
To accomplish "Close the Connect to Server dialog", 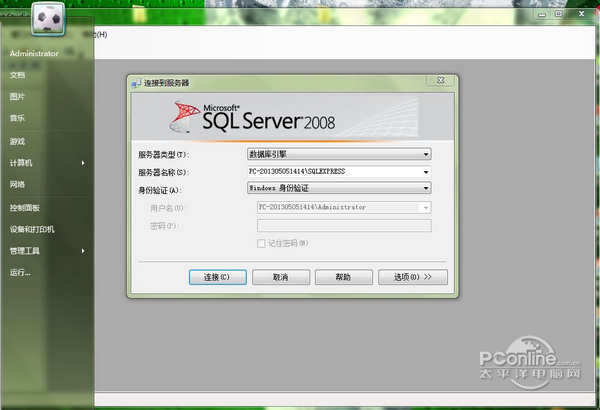I will (440, 80).
